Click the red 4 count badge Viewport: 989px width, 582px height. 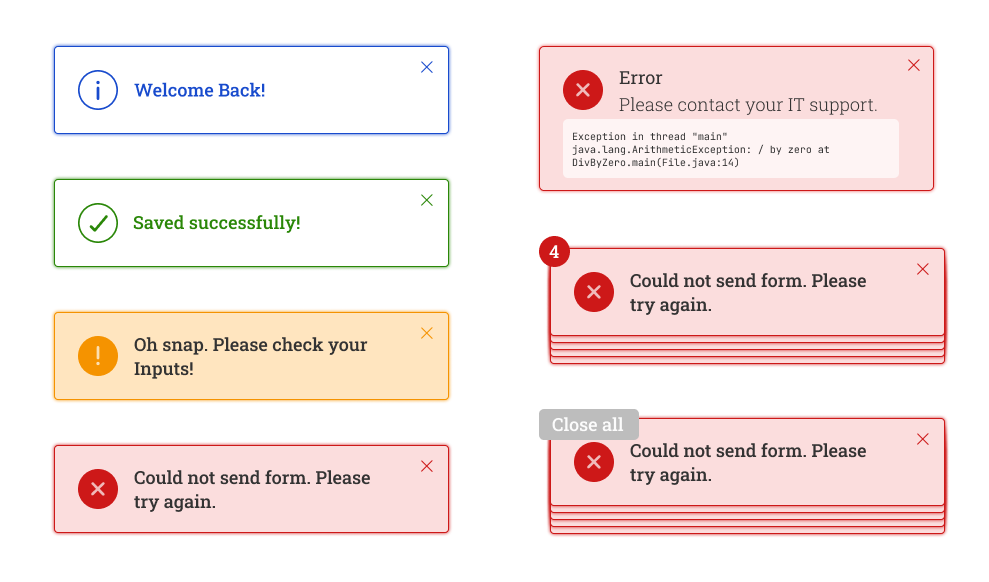pos(554,252)
